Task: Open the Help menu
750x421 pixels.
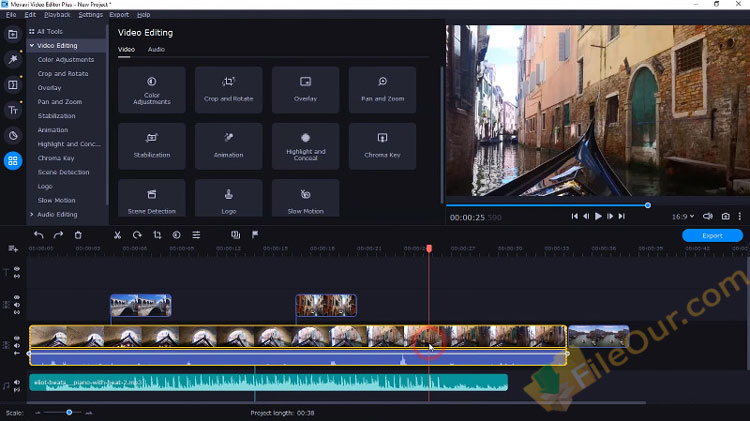Action: click(143, 15)
